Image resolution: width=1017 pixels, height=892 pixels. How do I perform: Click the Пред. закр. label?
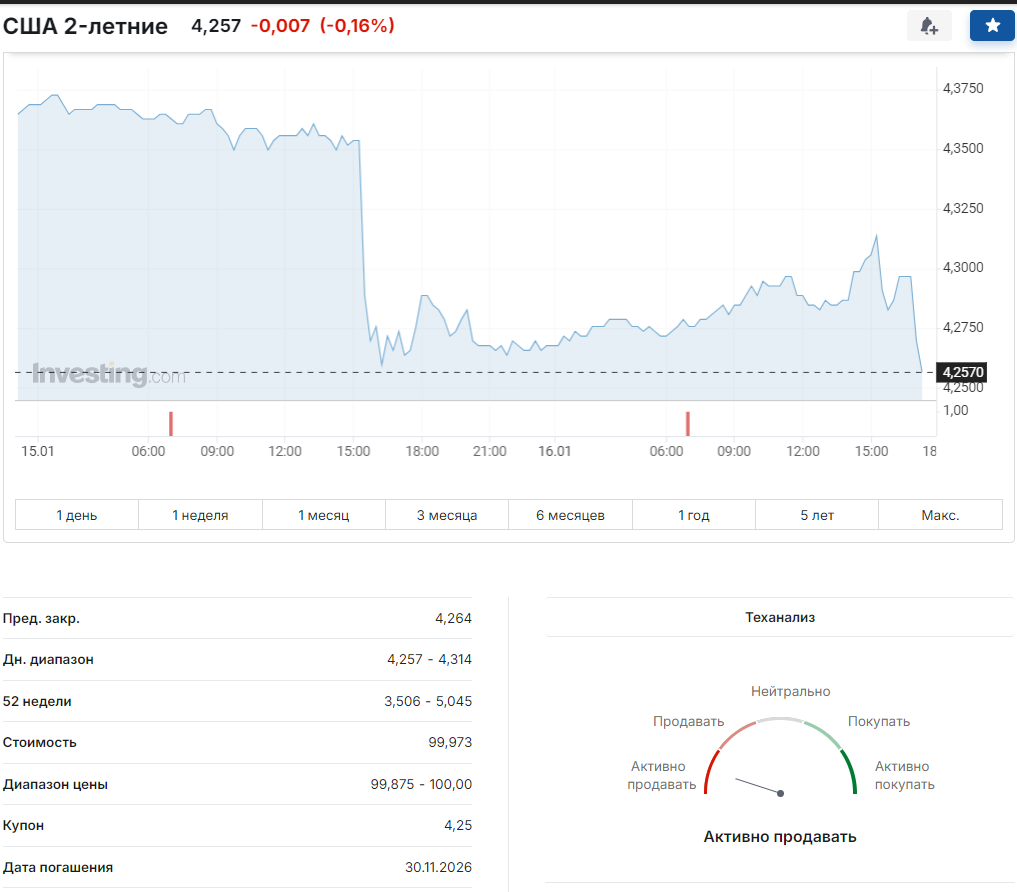41,618
